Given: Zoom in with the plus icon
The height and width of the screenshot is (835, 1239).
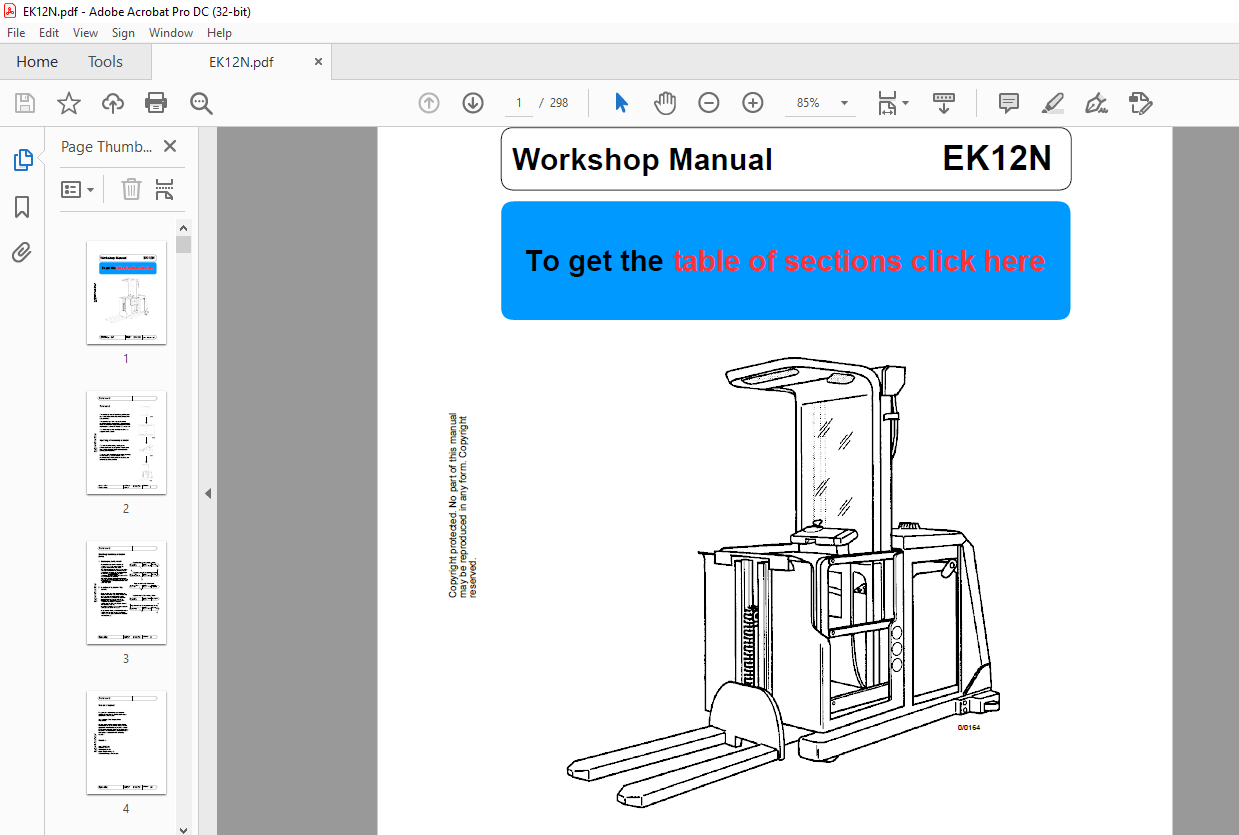Looking at the screenshot, I should point(753,103).
